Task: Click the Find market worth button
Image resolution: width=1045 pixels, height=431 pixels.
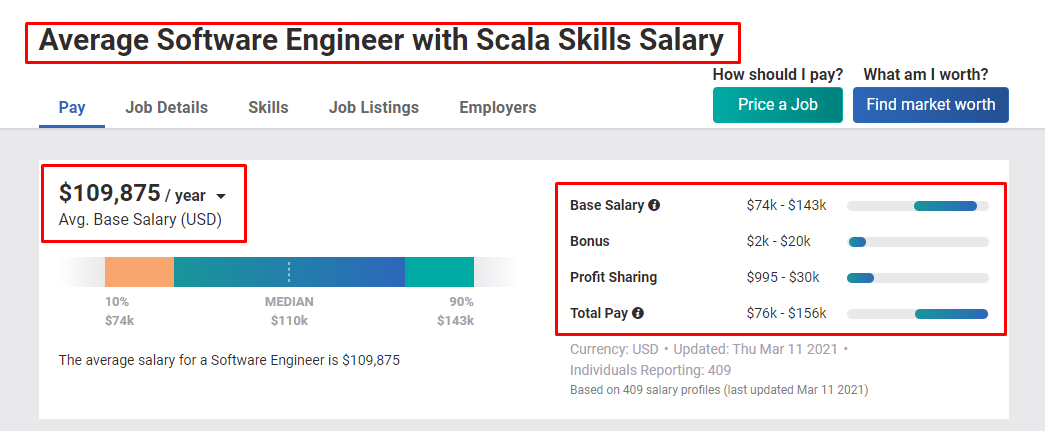Action: coord(930,105)
